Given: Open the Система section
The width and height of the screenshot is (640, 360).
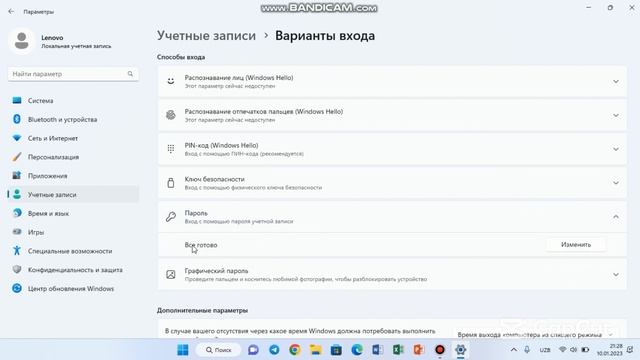Looking at the screenshot, I should pyautogui.click(x=73, y=100).
